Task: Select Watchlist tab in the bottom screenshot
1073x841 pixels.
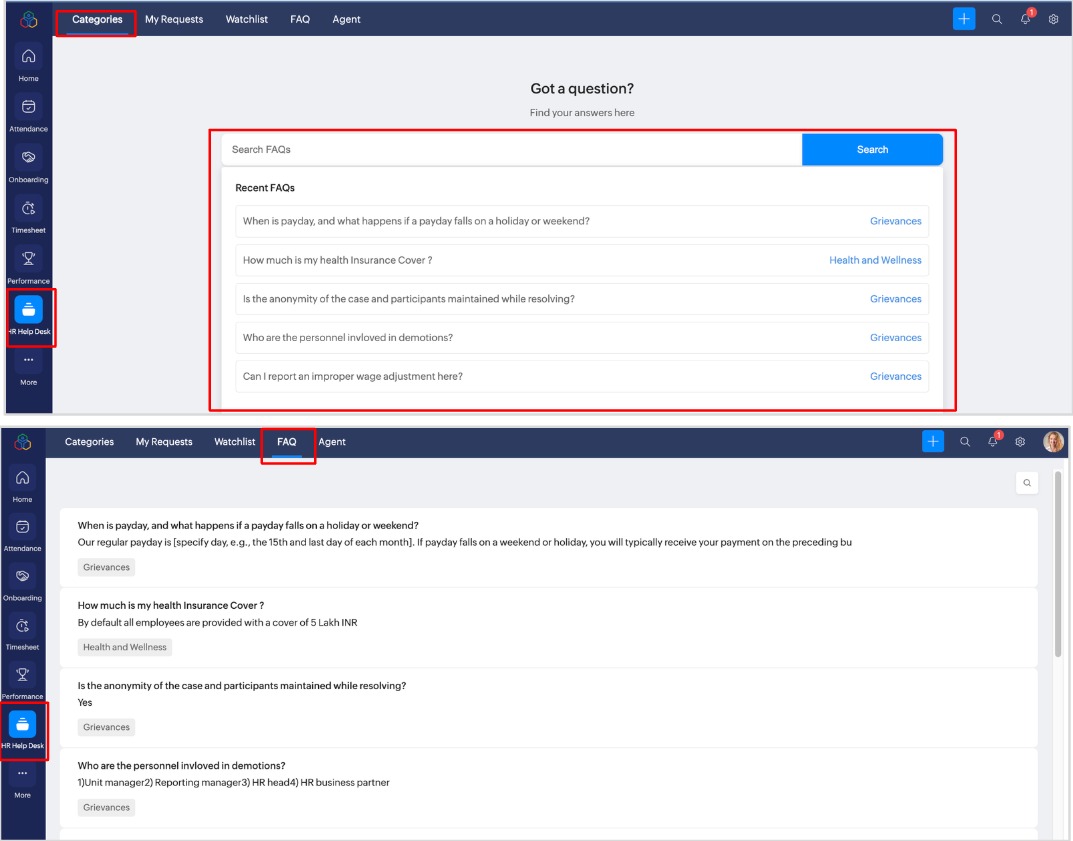Action: [234, 441]
